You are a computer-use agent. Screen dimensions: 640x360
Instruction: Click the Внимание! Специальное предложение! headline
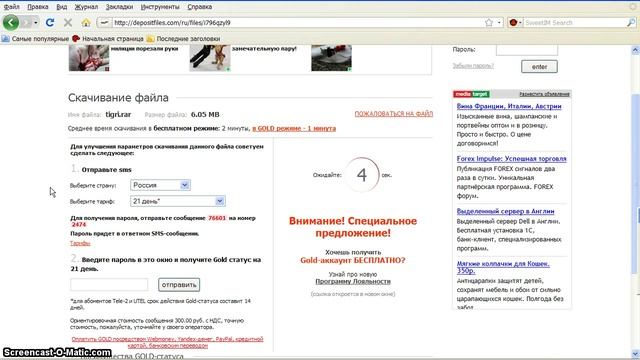[353, 227]
